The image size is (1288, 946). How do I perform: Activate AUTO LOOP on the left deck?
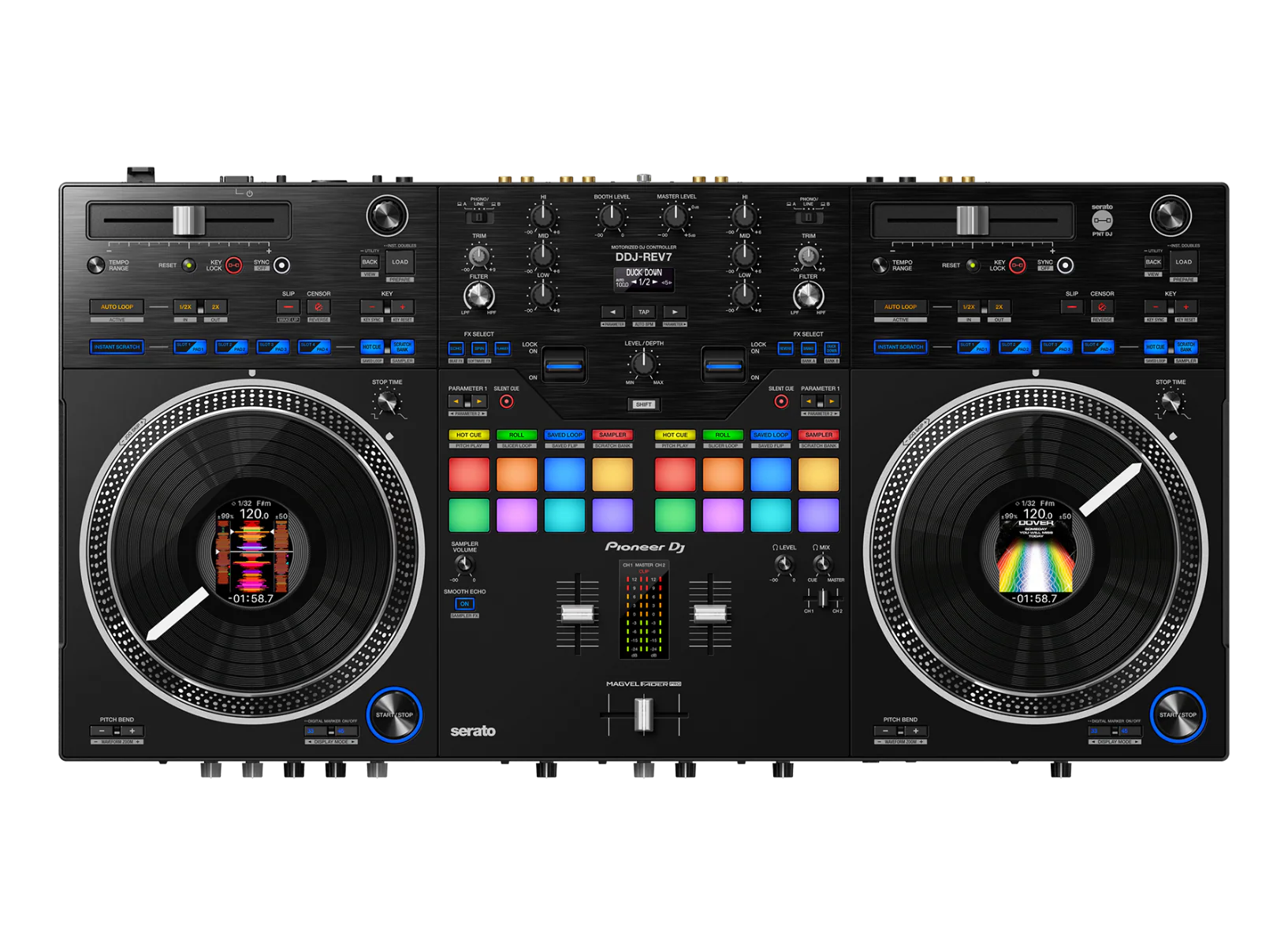(x=117, y=307)
